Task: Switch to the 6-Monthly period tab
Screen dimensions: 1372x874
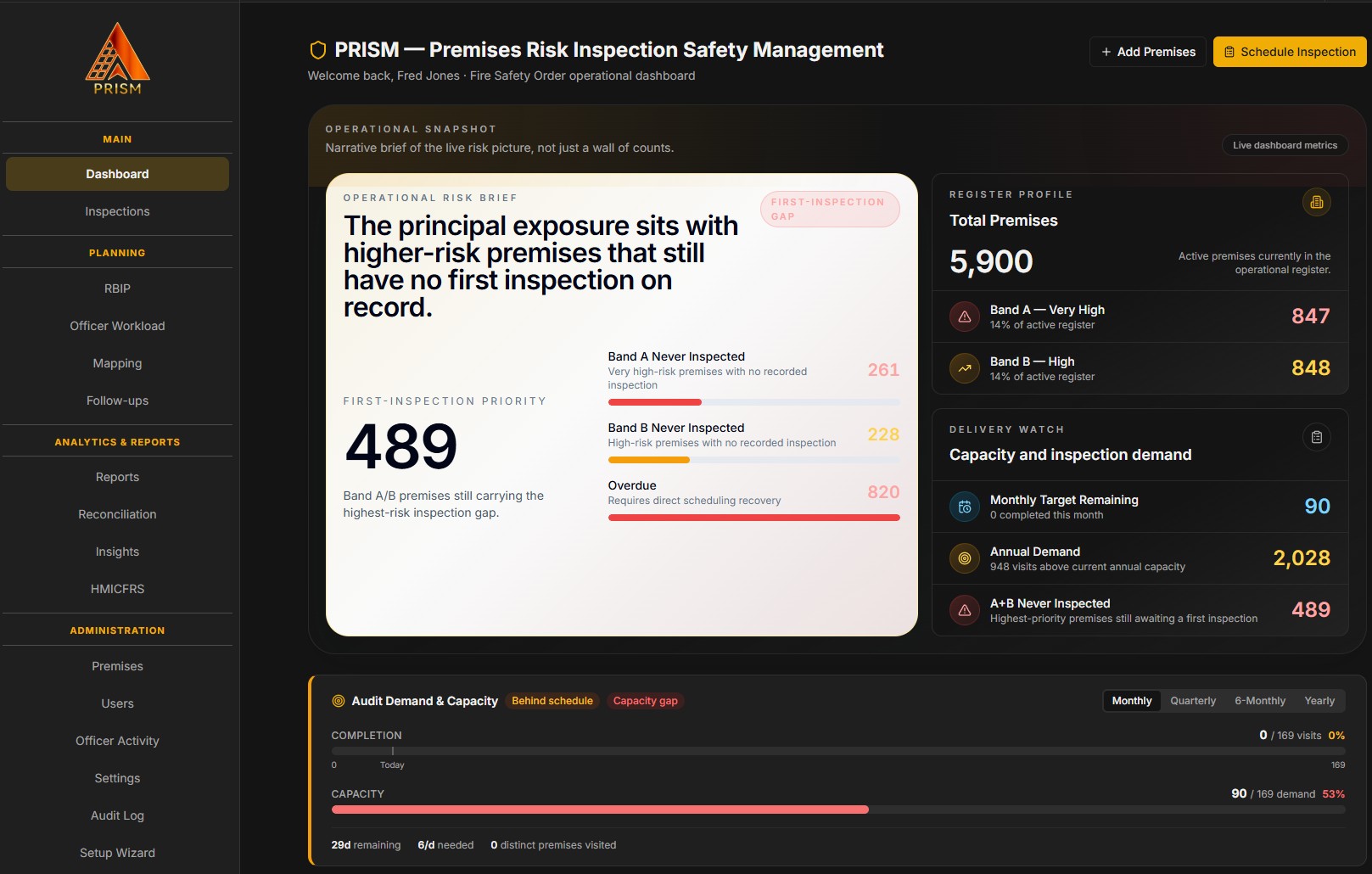Action: [1260, 701]
